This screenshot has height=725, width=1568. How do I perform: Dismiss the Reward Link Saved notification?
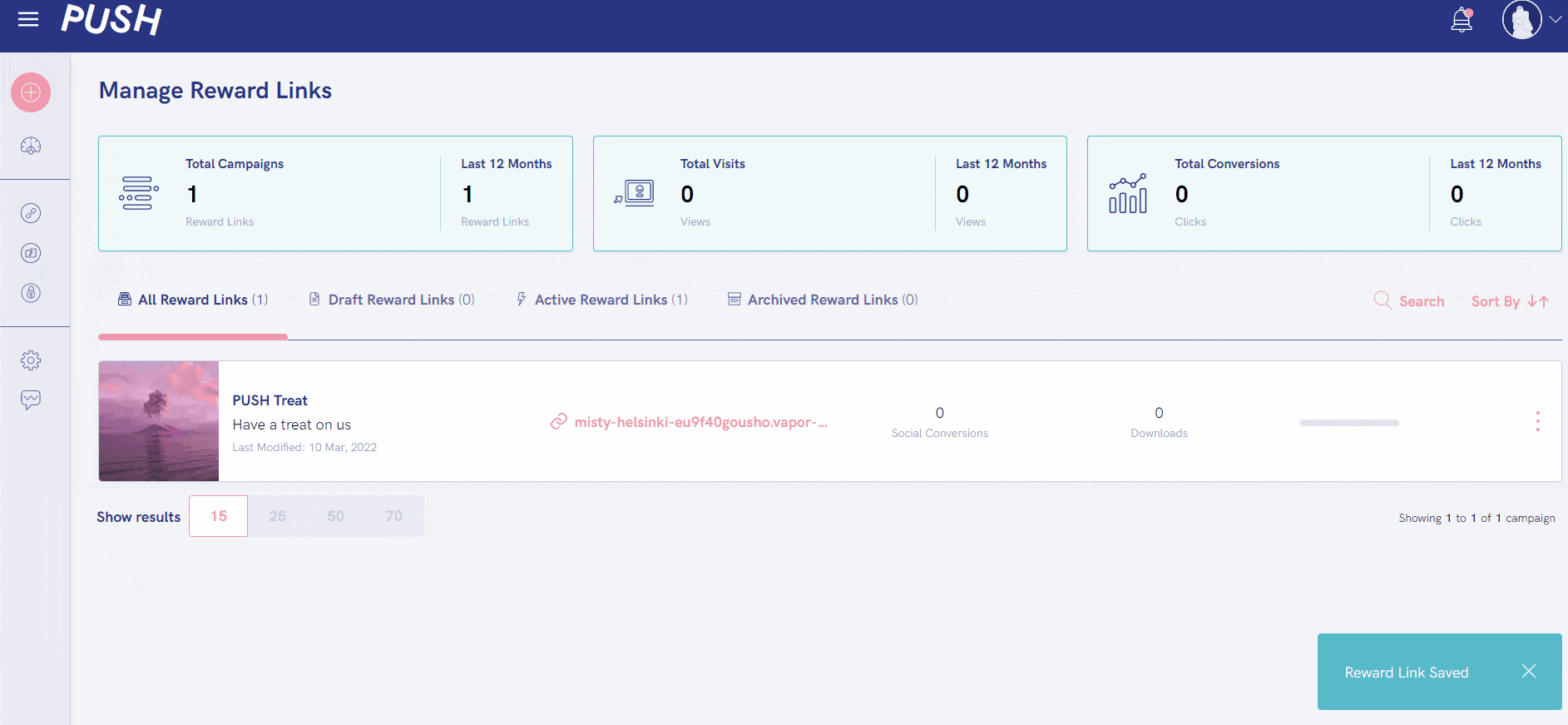coord(1528,672)
